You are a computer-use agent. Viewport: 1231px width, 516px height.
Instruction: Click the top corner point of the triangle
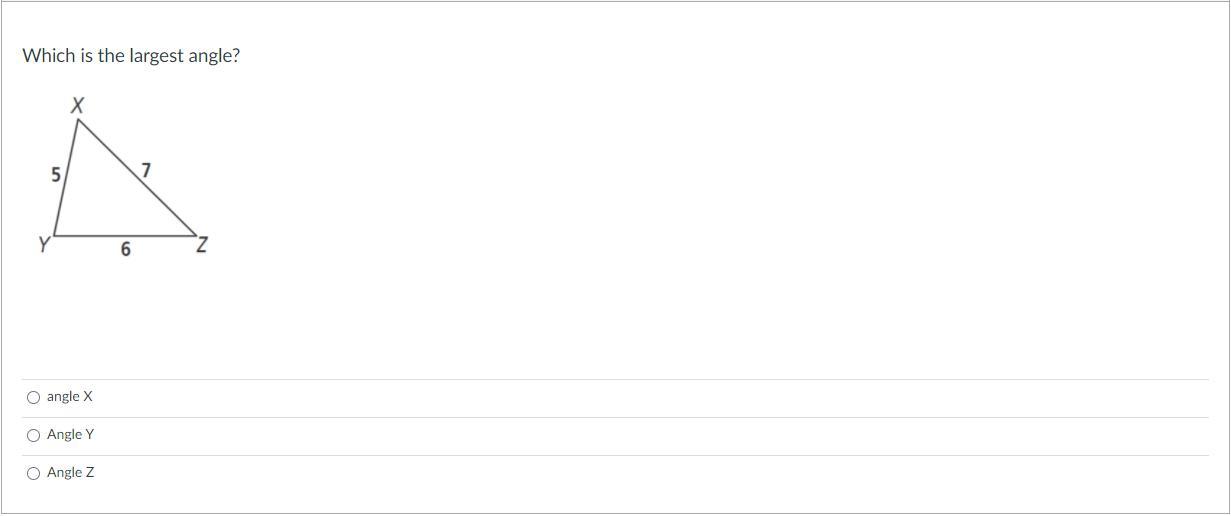(x=78, y=120)
